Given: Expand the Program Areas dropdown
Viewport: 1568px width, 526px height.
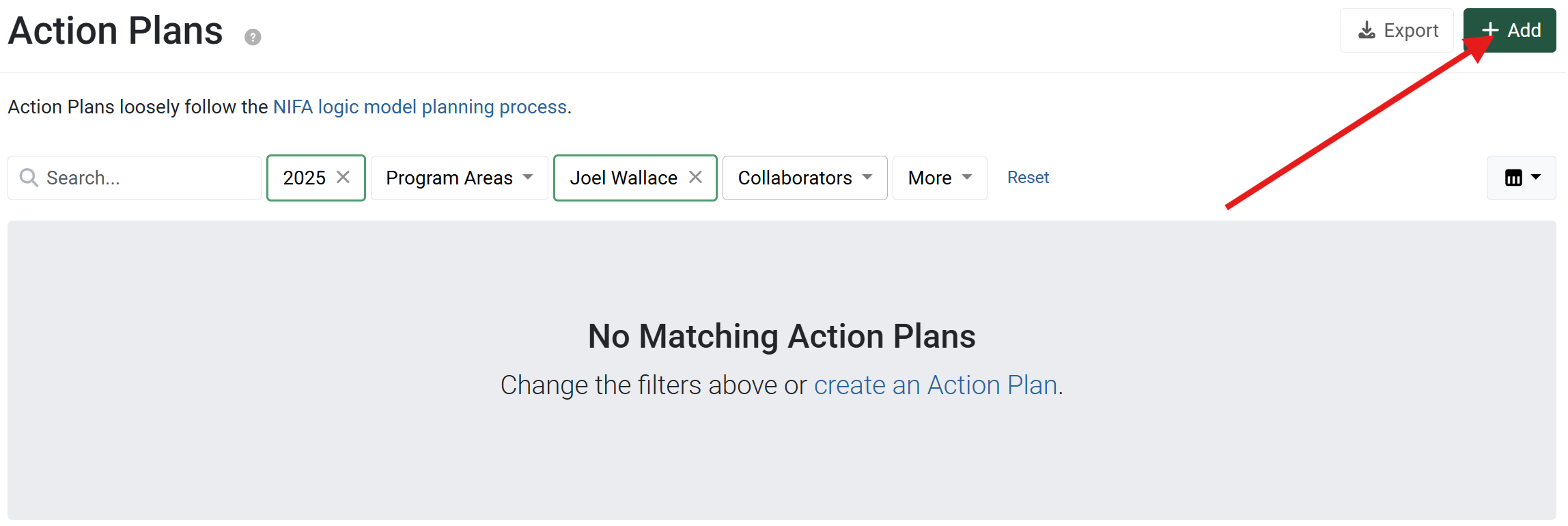Looking at the screenshot, I should (459, 178).
